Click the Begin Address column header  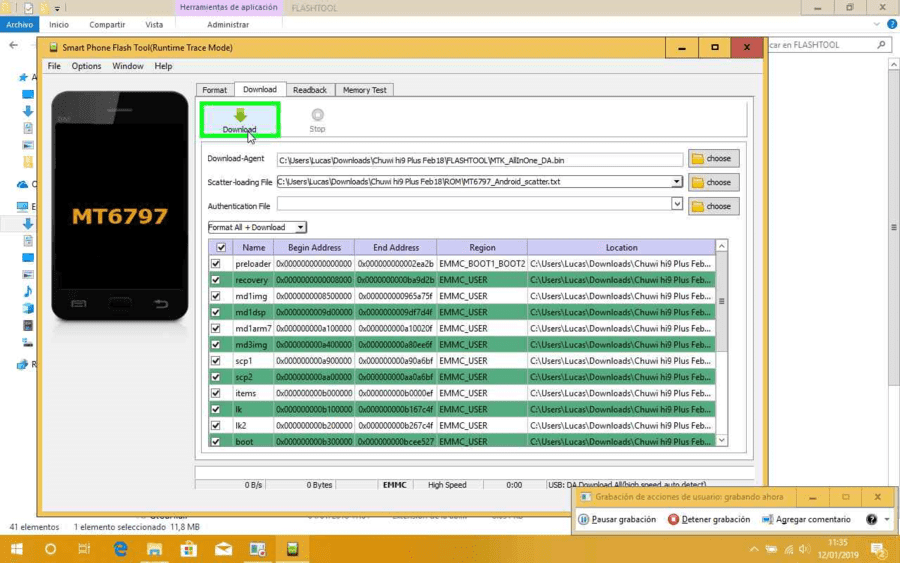(314, 247)
